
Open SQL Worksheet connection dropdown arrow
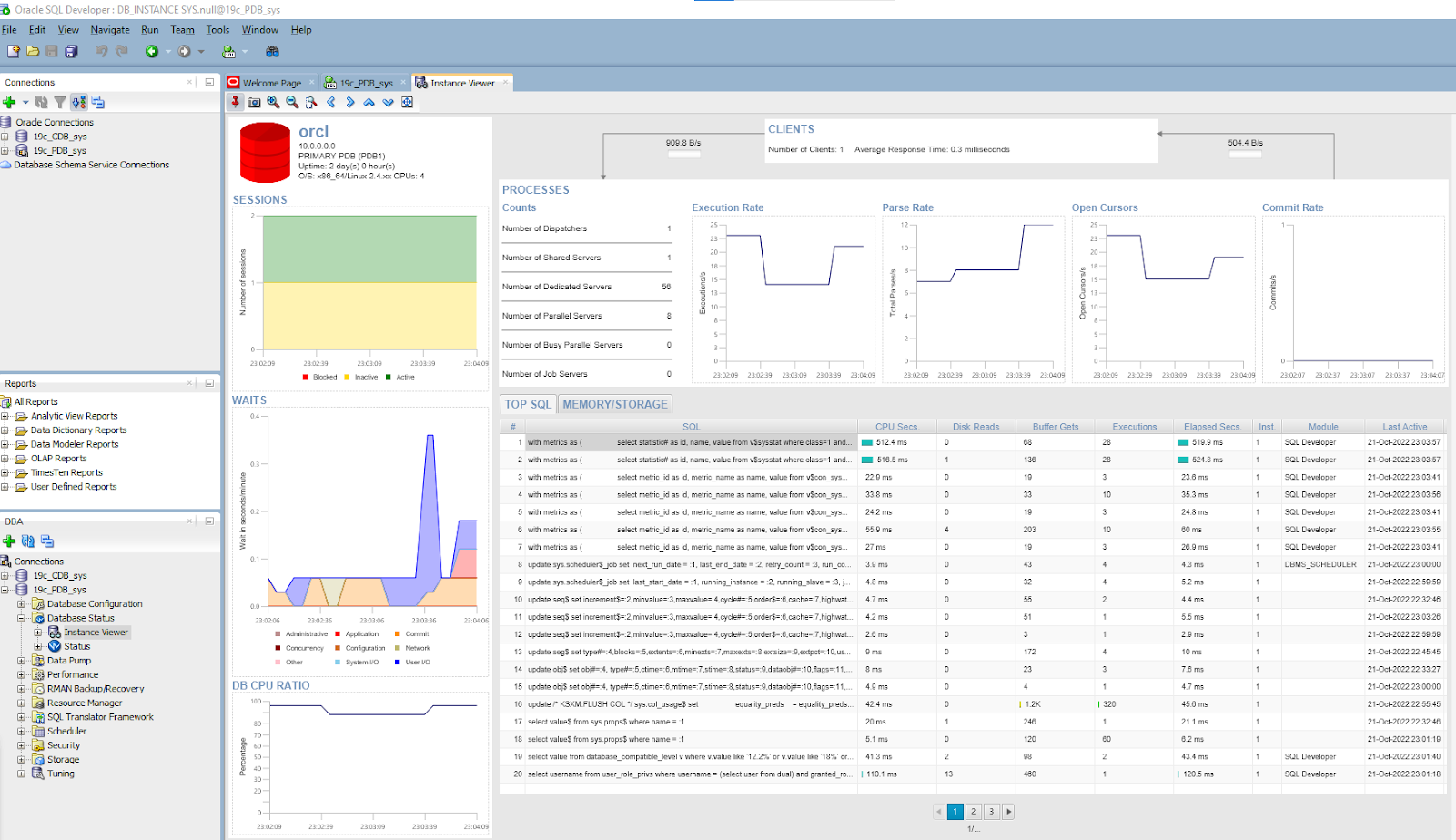[244, 52]
